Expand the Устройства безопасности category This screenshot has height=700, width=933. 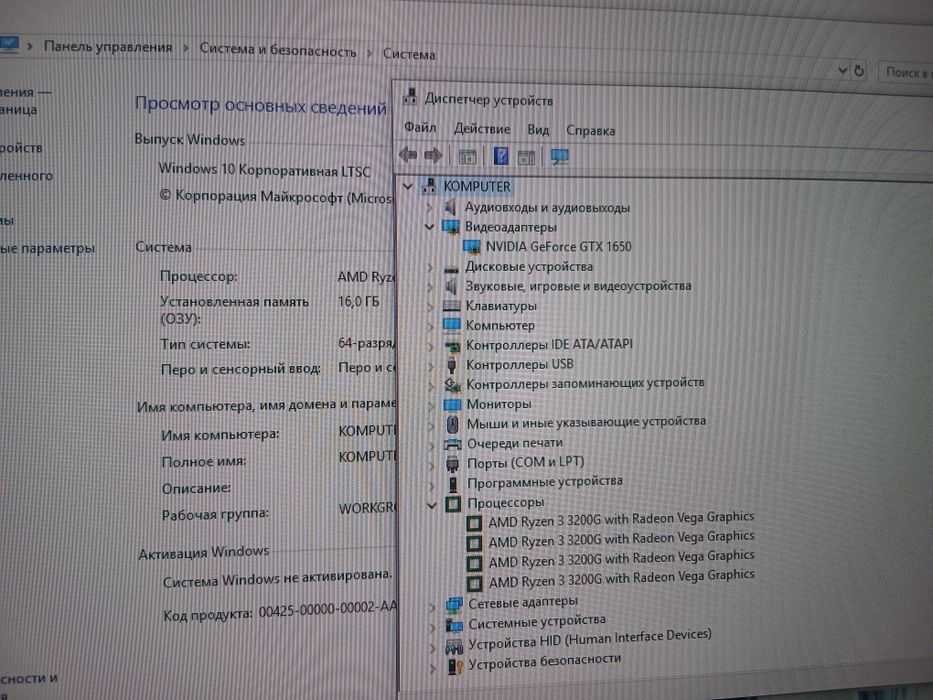(434, 668)
